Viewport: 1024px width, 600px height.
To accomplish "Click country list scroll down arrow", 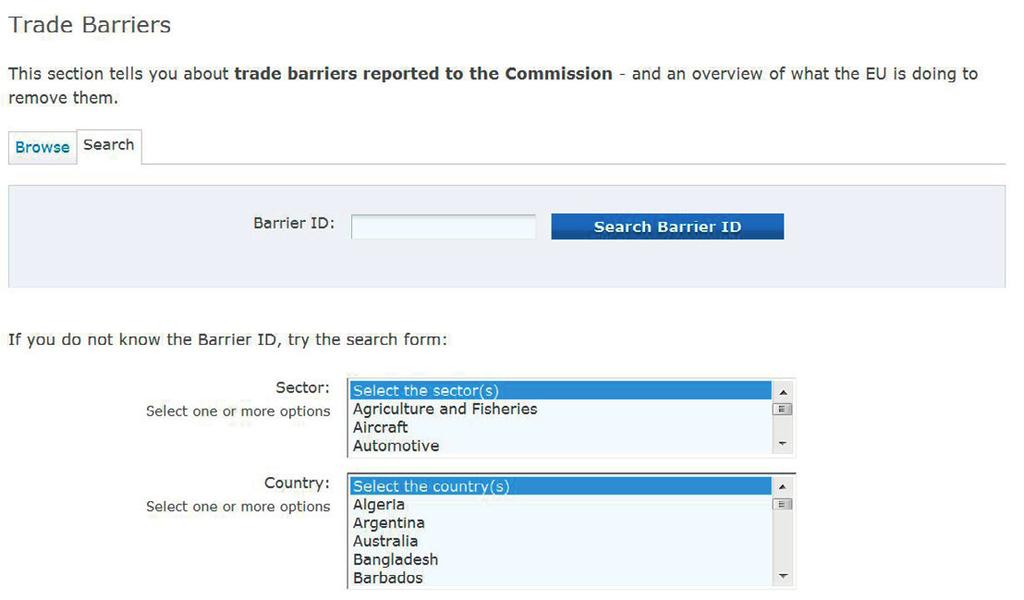I will pyautogui.click(x=782, y=576).
